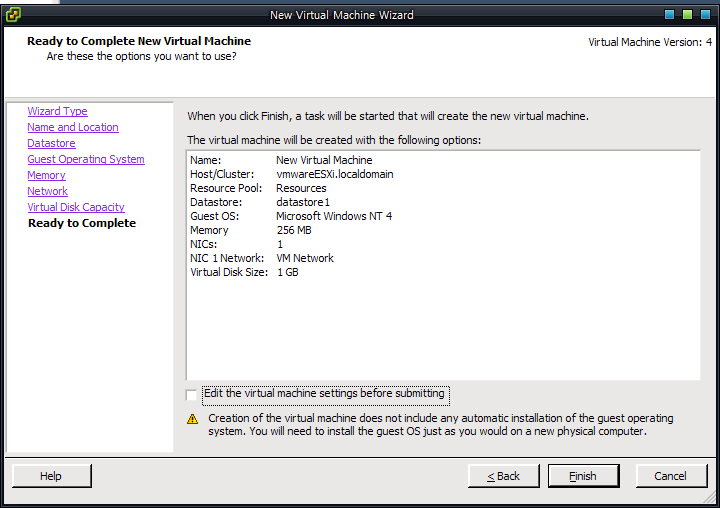The width and height of the screenshot is (720, 508).
Task: Open the Name and Location step
Action: 73,127
